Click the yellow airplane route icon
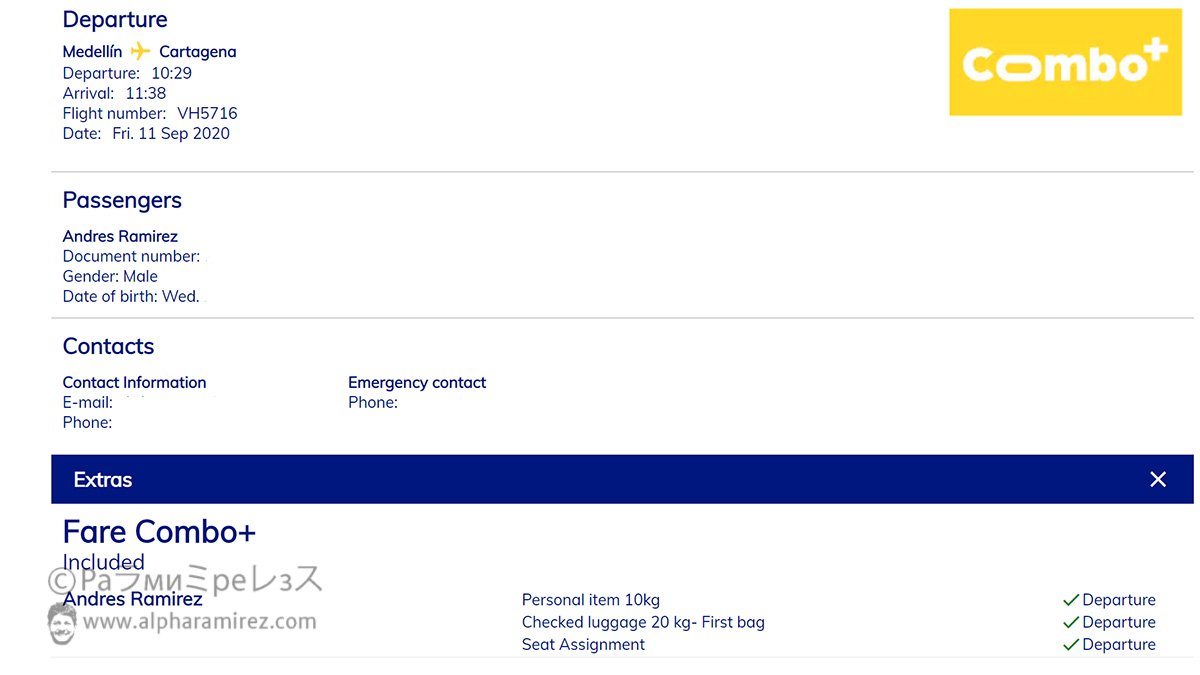Viewport: 1200px width, 675px height. coord(140,51)
